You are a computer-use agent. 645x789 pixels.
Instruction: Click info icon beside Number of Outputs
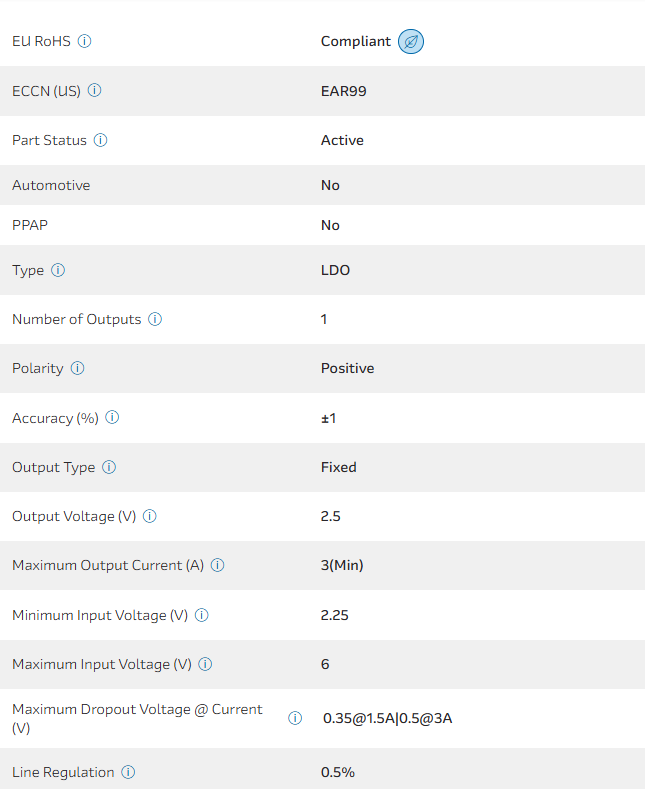coord(155,319)
